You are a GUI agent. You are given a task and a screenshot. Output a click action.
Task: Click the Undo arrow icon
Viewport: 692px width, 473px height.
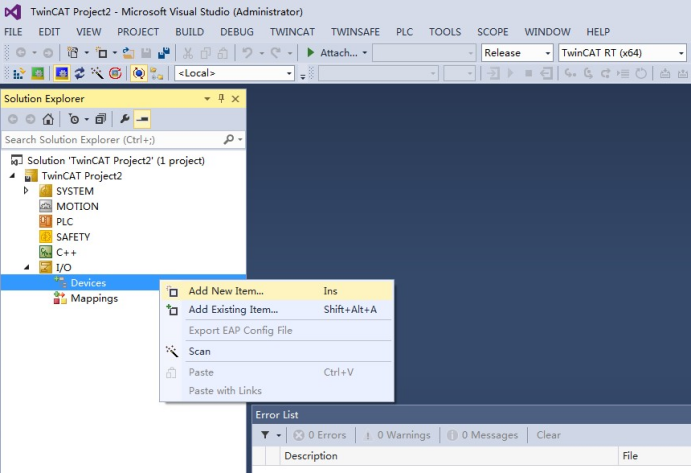point(247,53)
